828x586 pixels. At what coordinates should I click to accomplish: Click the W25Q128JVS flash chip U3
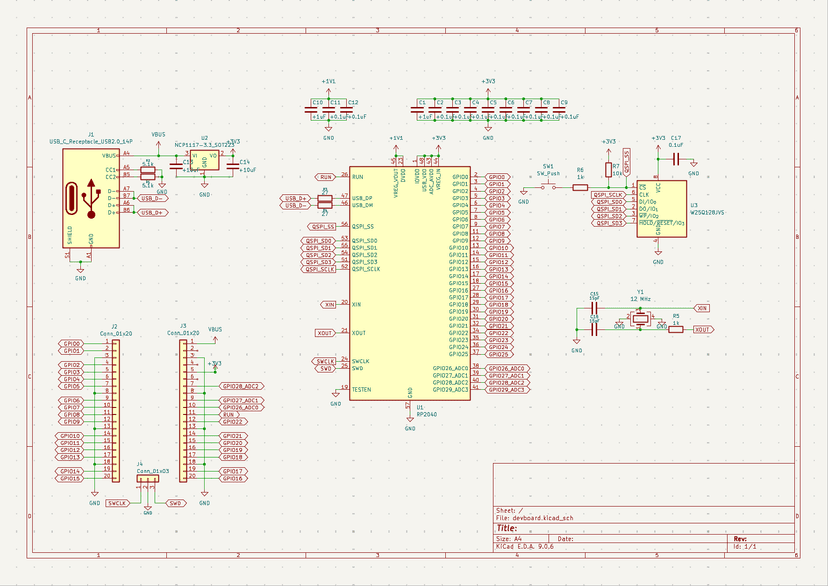pos(661,206)
